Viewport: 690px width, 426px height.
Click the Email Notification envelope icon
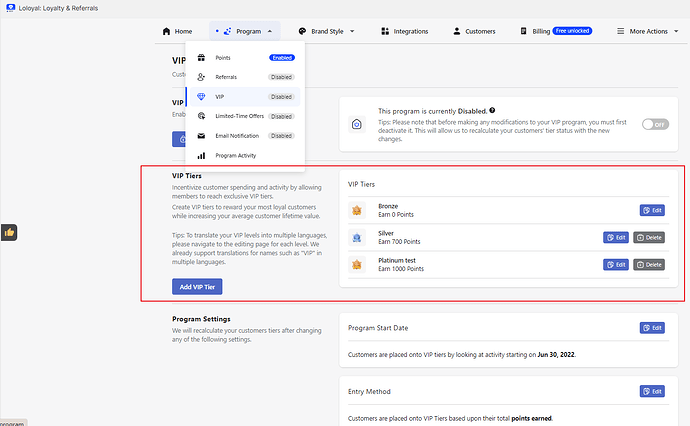(x=201, y=136)
